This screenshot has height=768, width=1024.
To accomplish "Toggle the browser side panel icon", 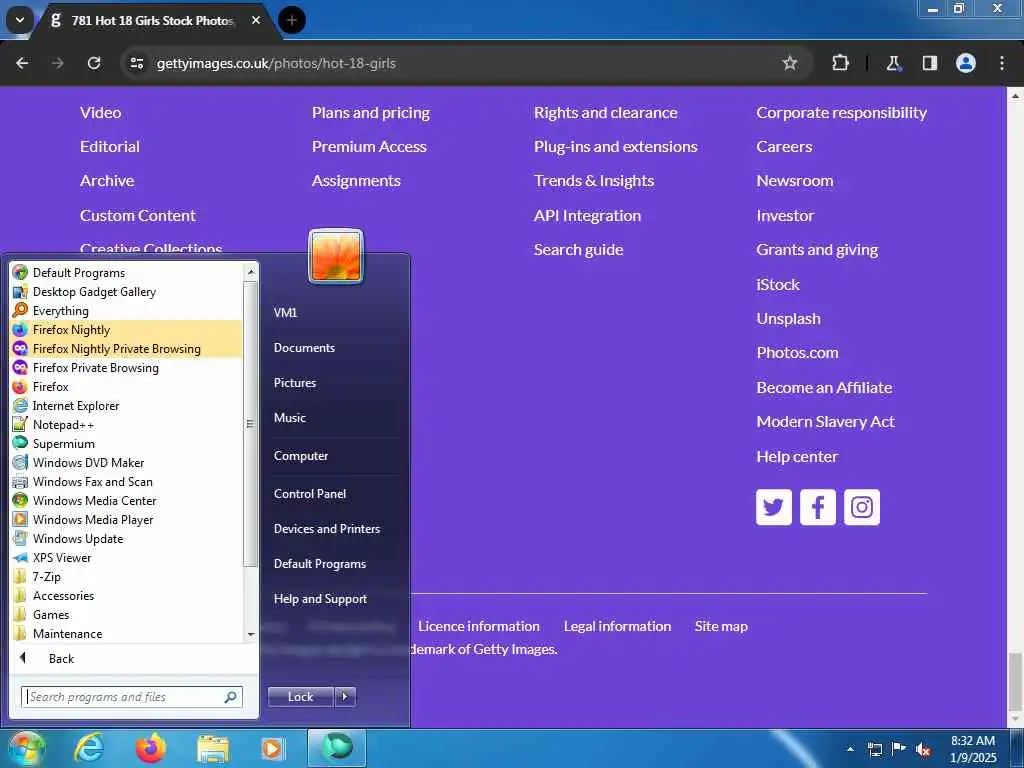I will (929, 63).
